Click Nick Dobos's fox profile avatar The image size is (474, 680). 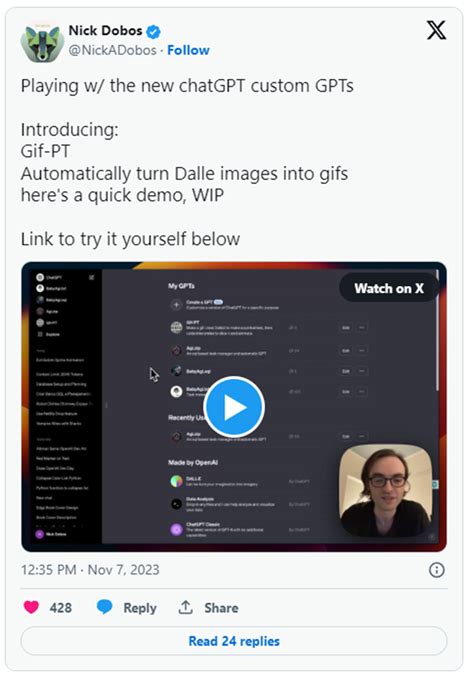tap(42, 42)
